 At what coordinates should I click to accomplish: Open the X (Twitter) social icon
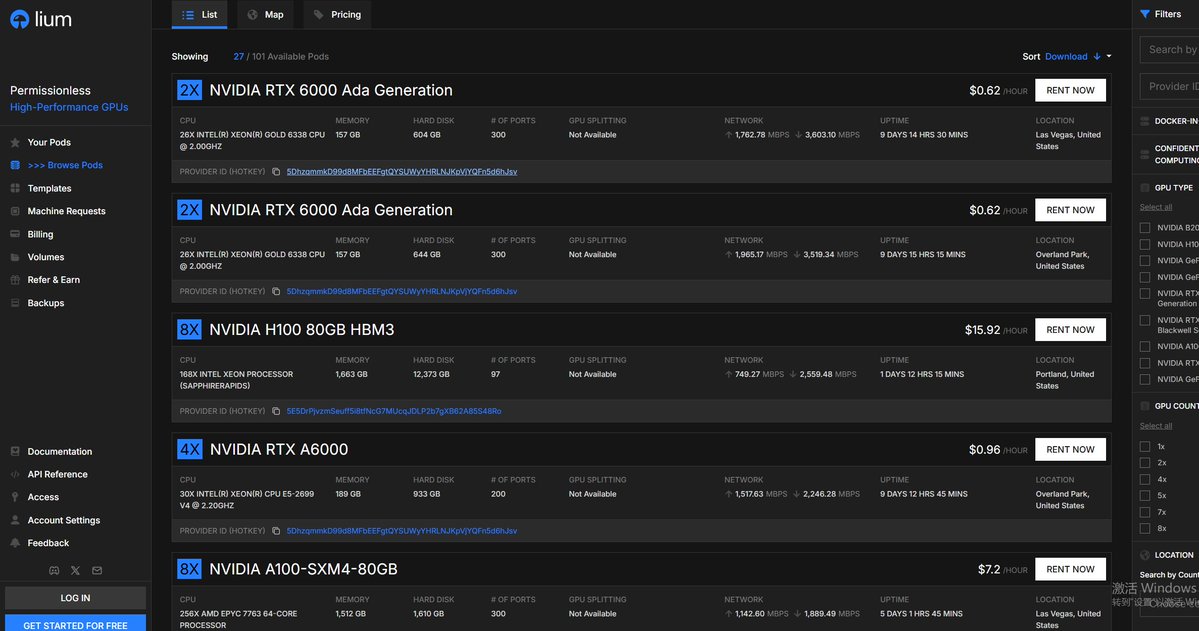75,571
